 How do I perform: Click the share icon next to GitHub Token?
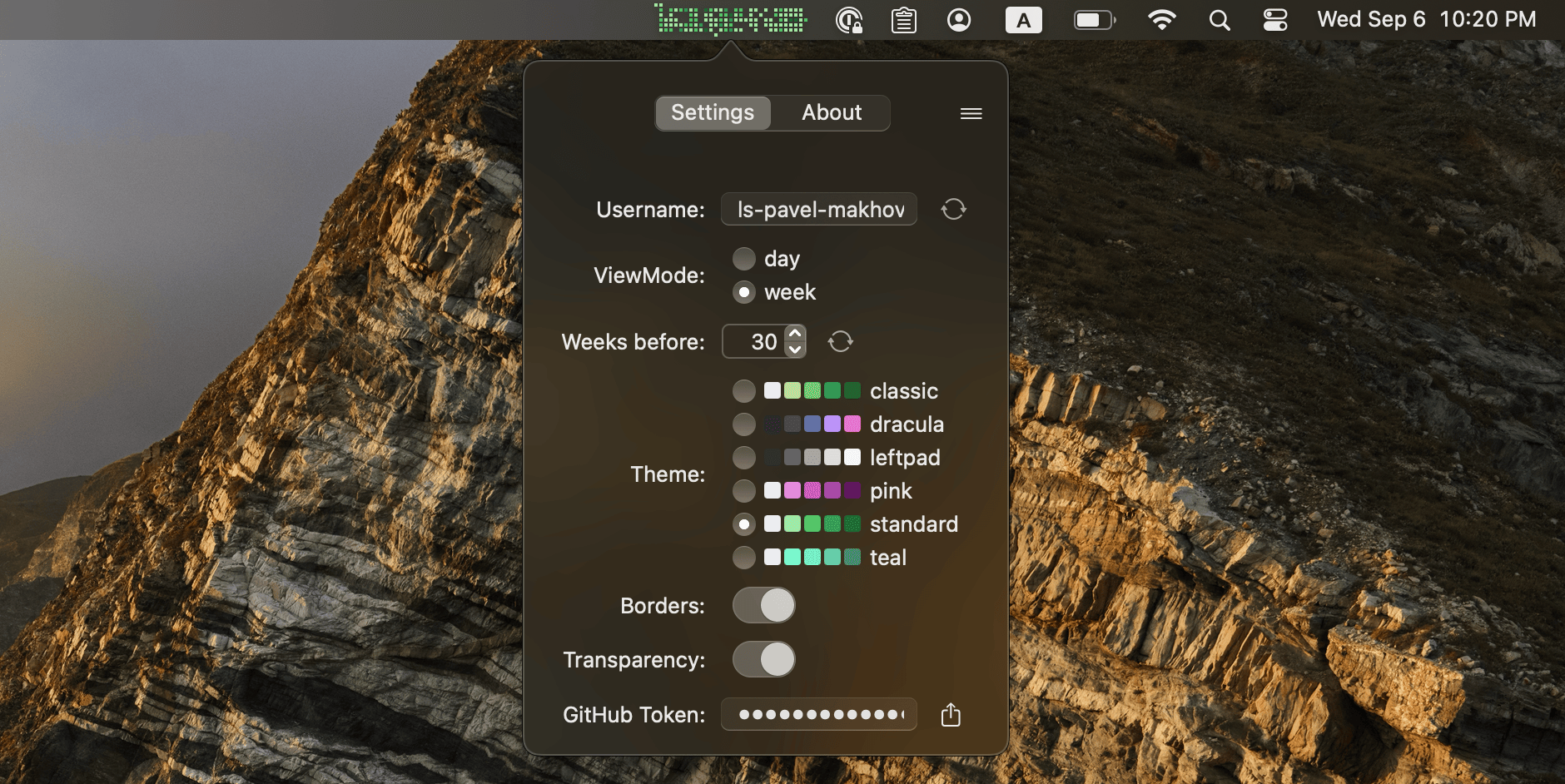[x=951, y=714]
